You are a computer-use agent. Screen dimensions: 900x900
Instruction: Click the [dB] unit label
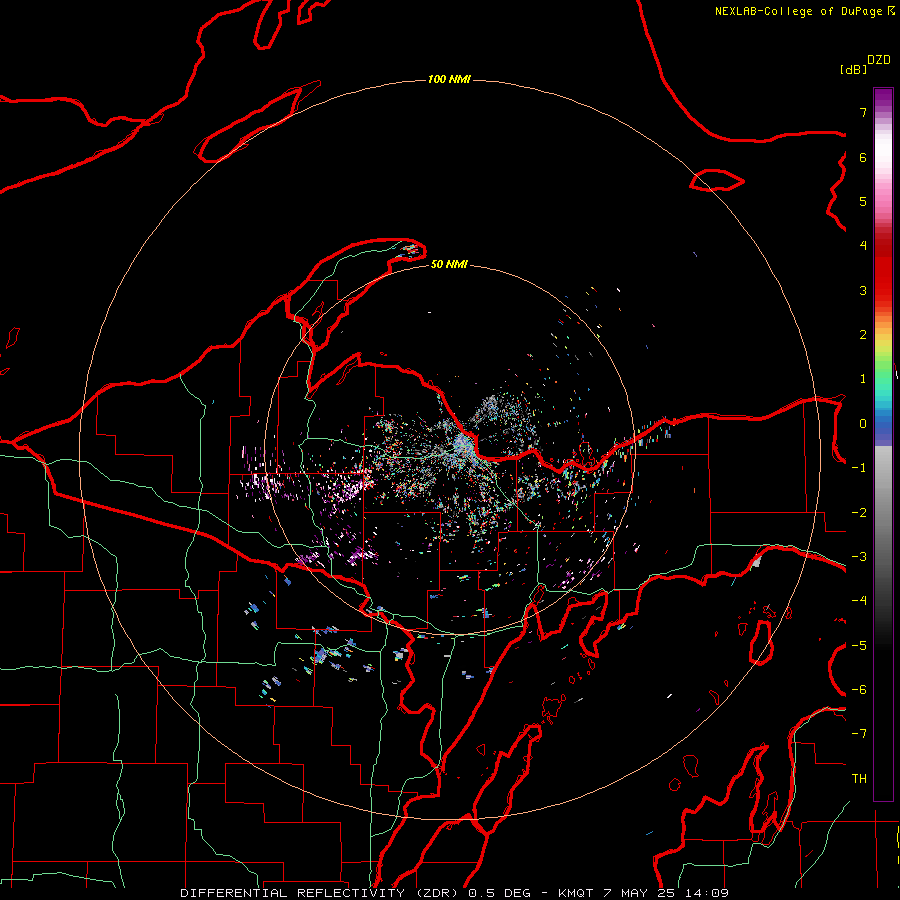854,69
